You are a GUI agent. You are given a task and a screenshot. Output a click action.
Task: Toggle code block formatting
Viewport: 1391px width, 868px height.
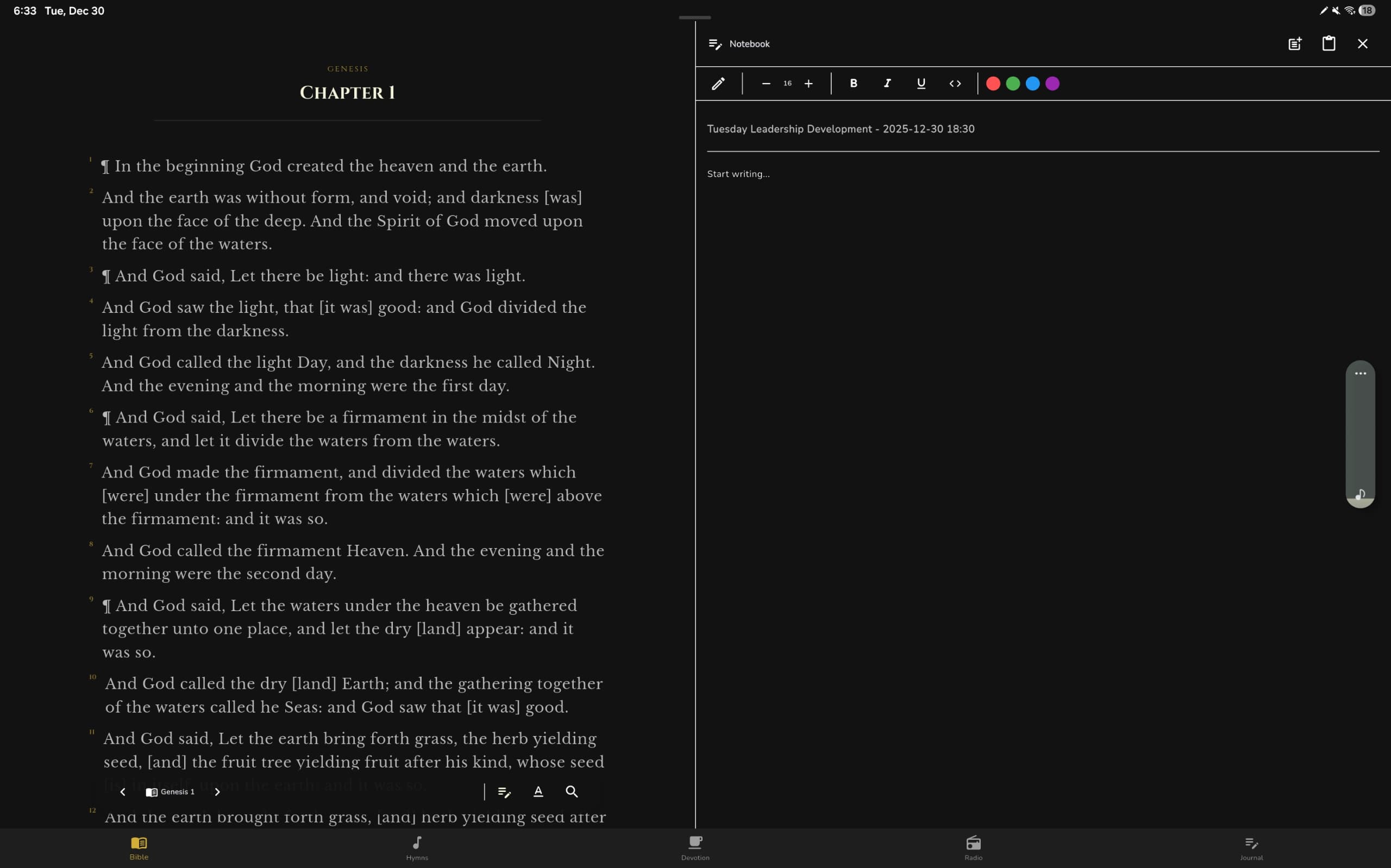coord(955,84)
